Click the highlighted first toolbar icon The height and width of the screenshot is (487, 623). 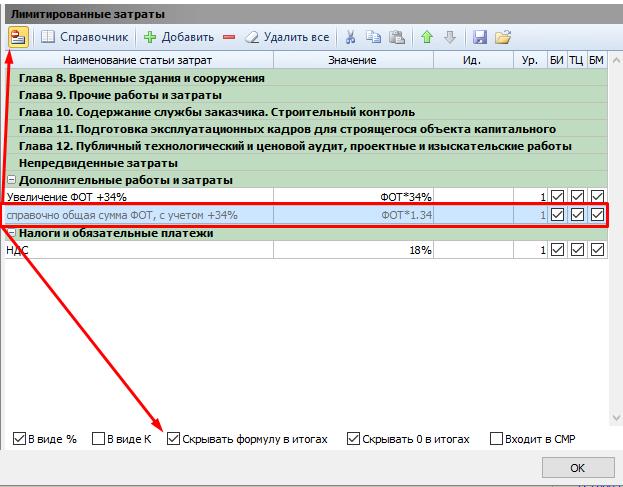[18, 37]
